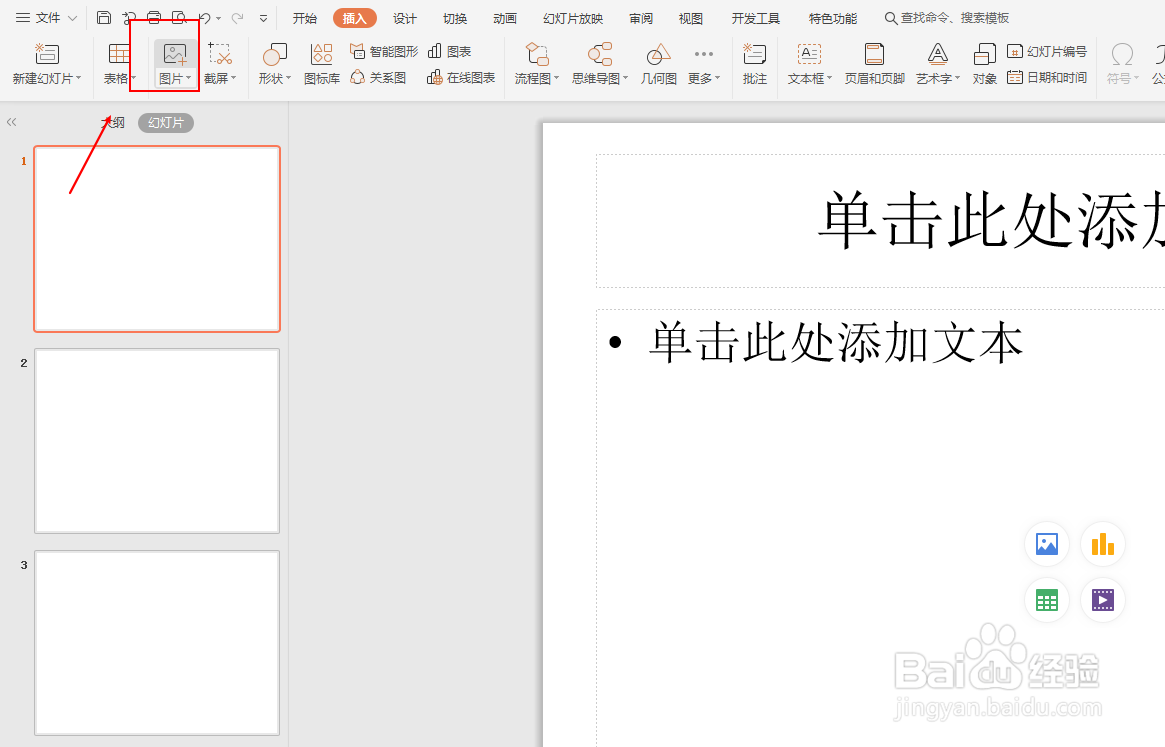Click the Redo arrow icon
Screen dimensions: 1165x747
(x=238, y=18)
